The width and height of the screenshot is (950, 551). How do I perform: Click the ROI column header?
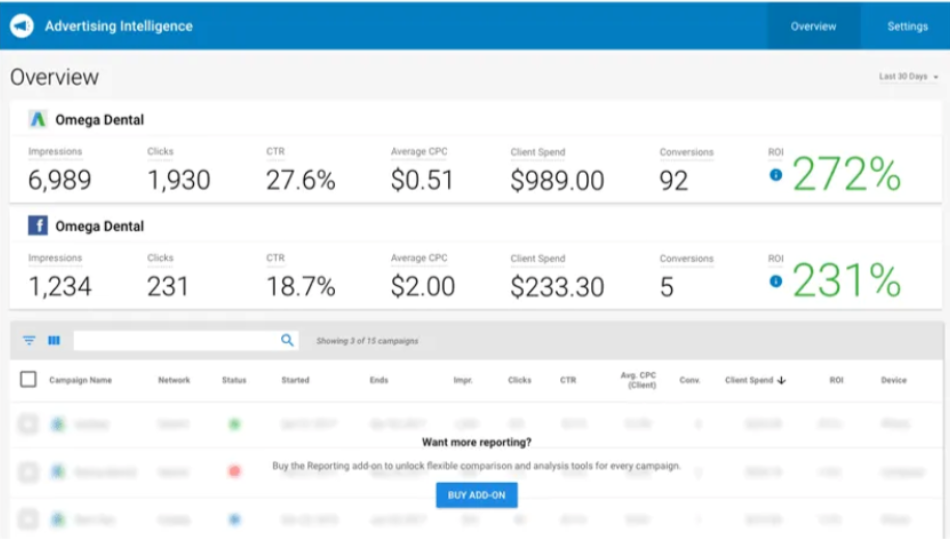[835, 380]
